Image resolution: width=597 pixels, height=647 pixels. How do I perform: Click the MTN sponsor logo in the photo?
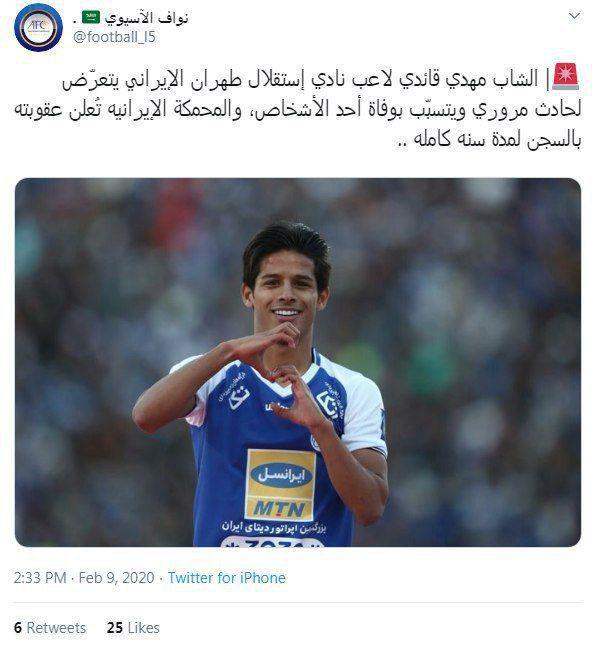pos(280,509)
